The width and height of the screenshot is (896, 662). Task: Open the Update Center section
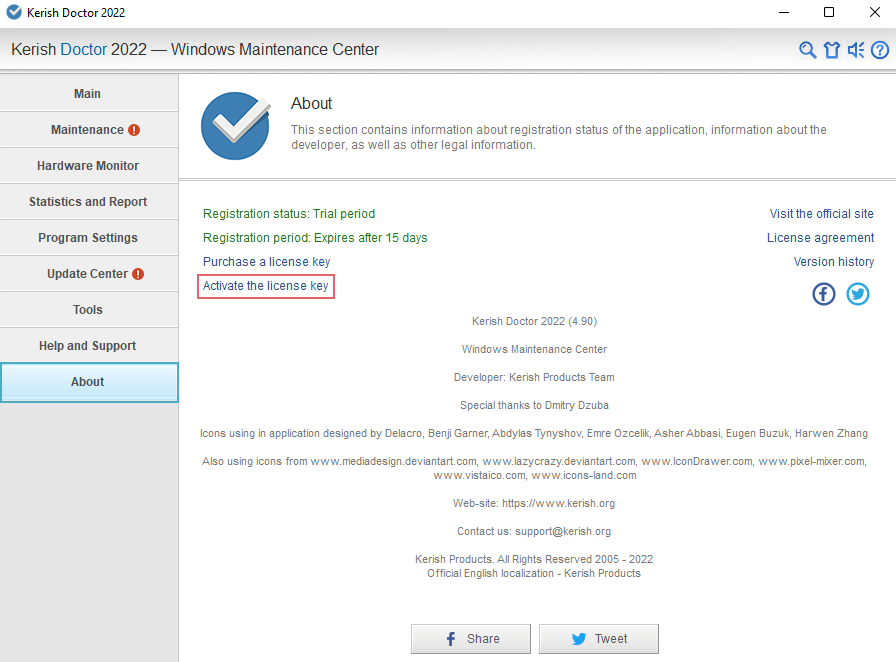pyautogui.click(x=89, y=274)
